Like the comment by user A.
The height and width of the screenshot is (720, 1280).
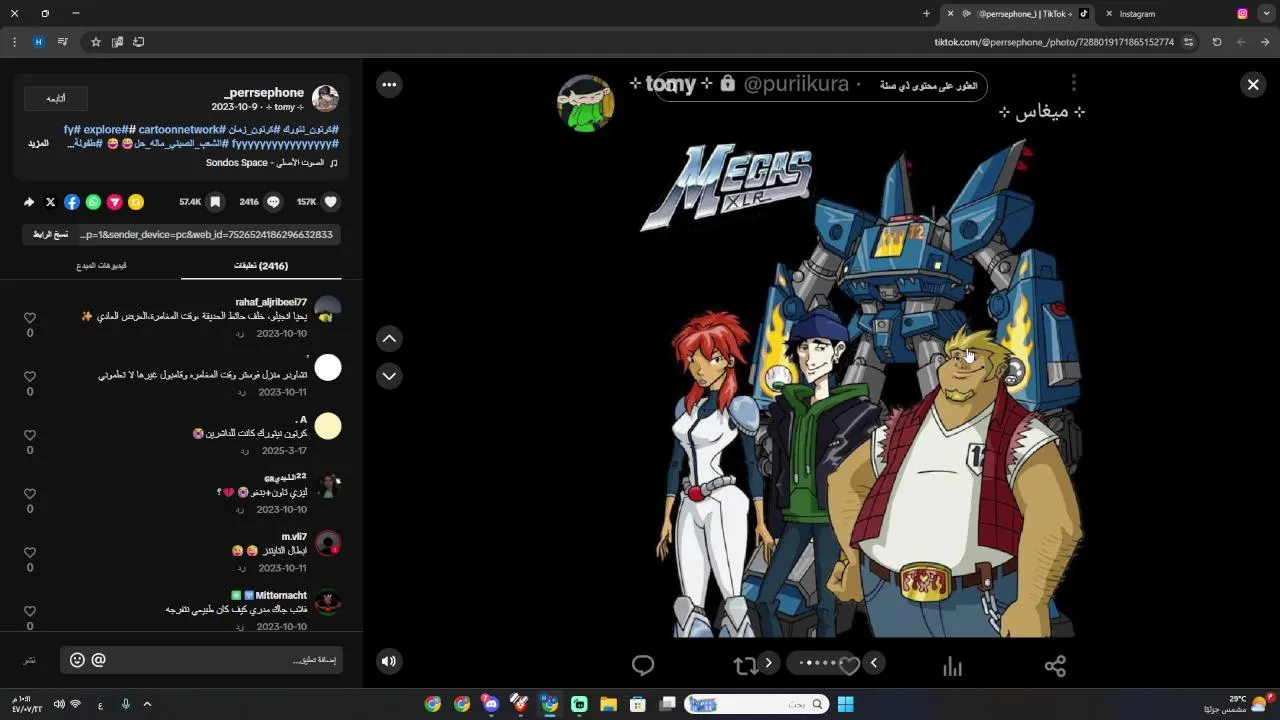[30, 435]
